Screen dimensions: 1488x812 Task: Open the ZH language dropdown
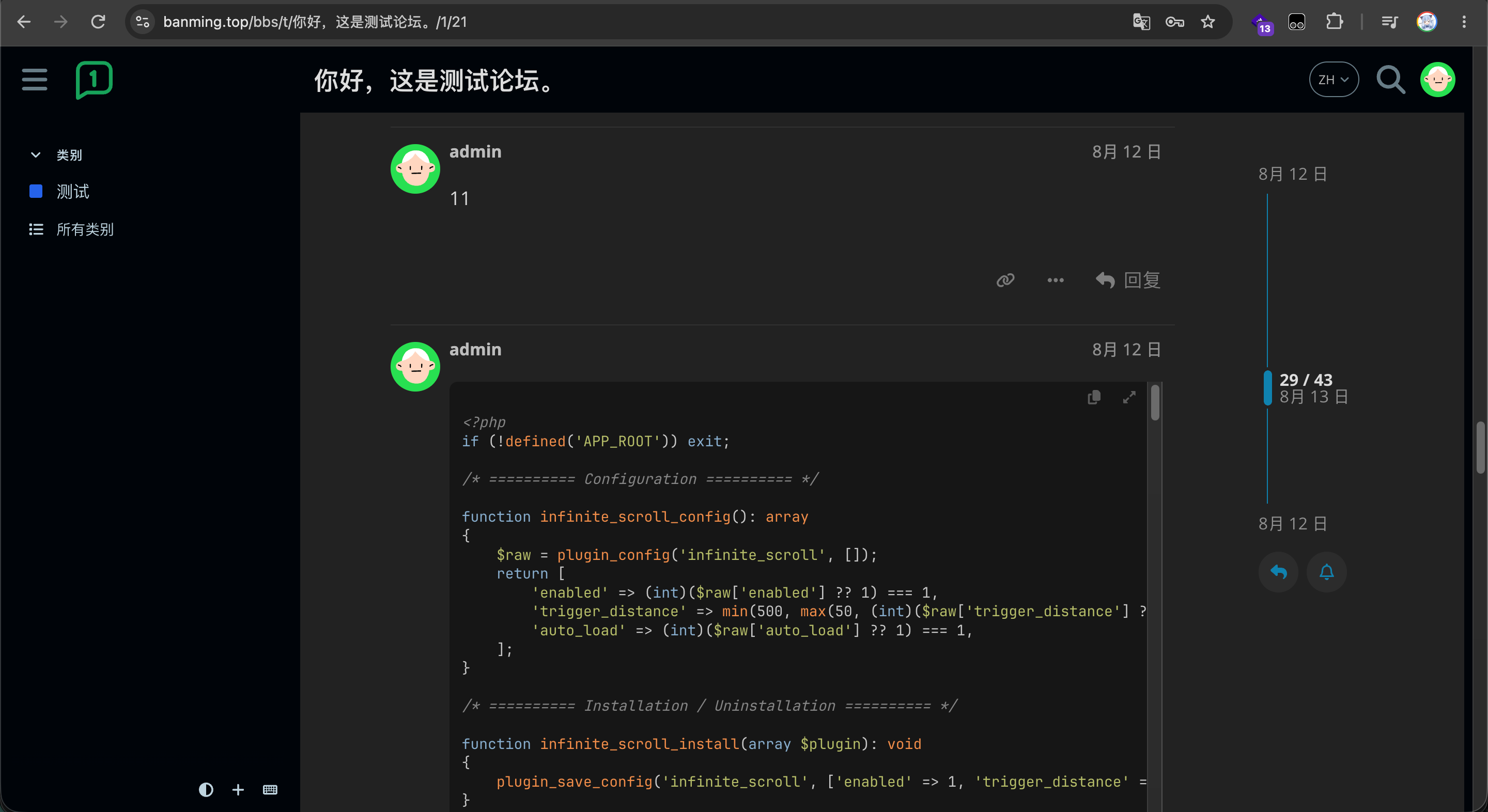[1333, 80]
